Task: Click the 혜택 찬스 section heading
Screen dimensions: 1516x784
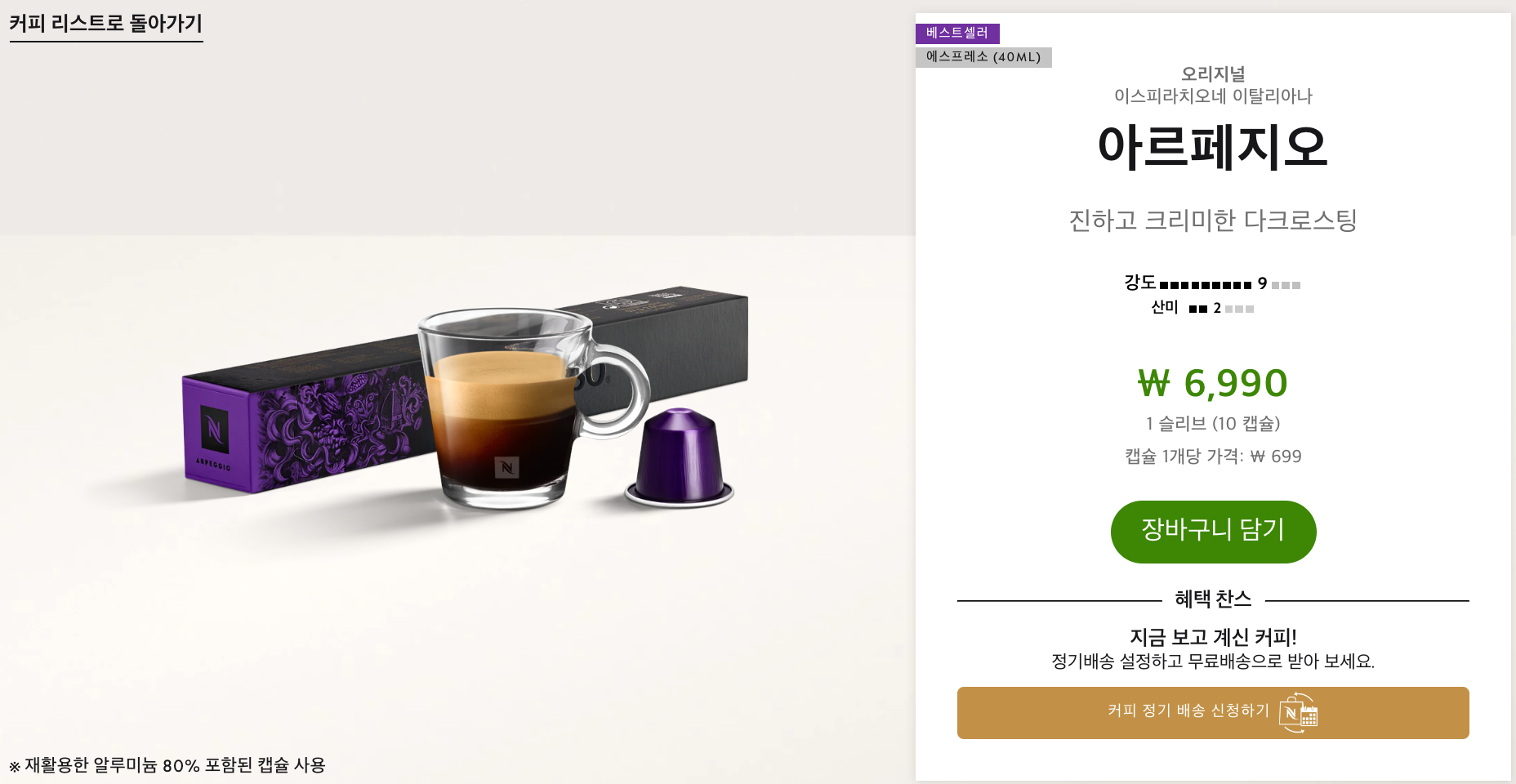Action: coord(1213,599)
